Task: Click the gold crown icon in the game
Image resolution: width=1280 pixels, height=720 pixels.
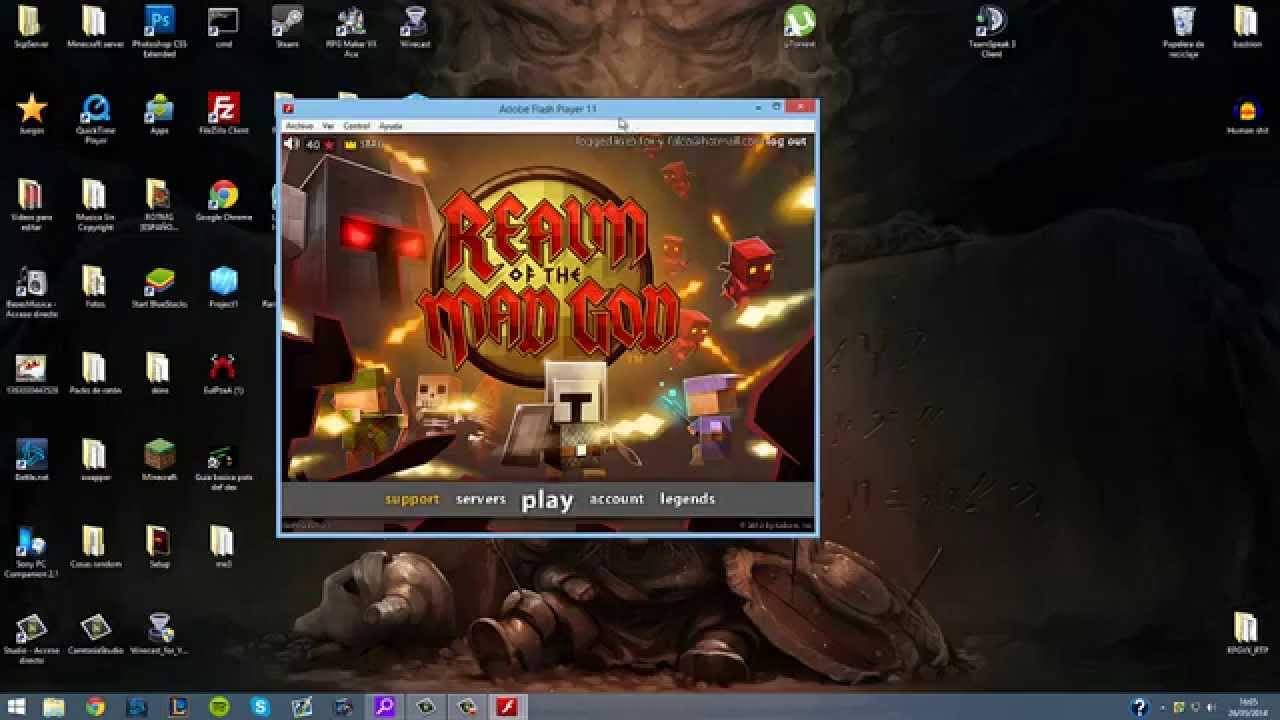Action: point(351,145)
